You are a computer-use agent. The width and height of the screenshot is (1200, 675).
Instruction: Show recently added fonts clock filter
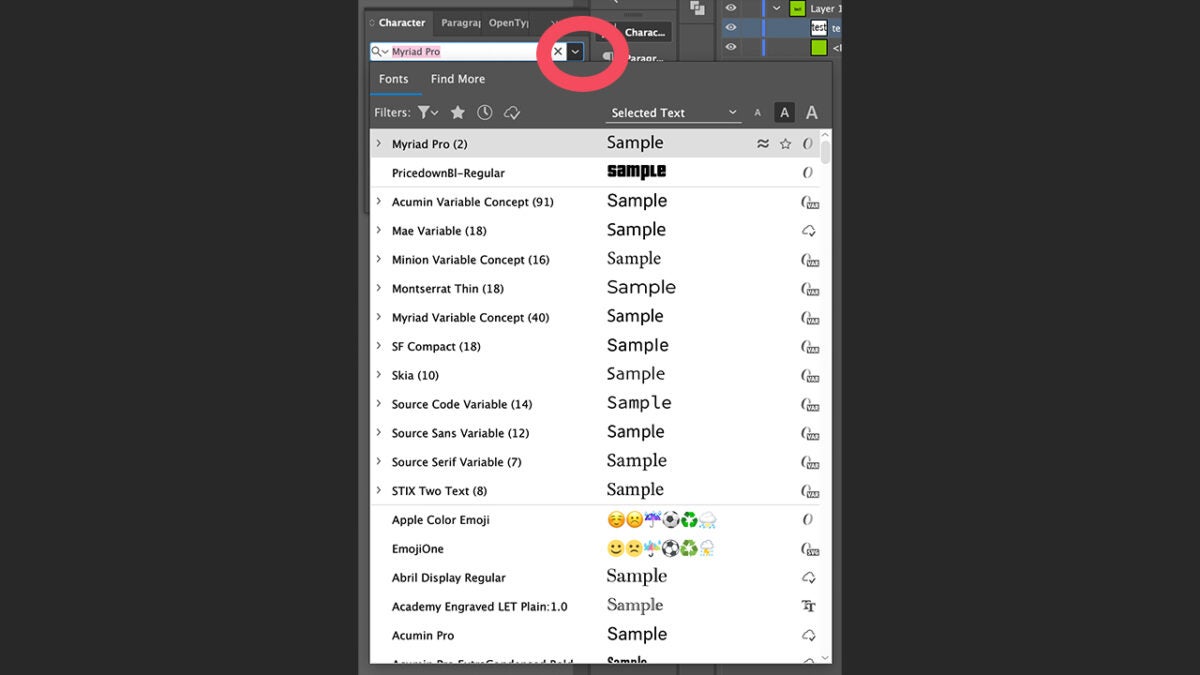[x=485, y=113]
